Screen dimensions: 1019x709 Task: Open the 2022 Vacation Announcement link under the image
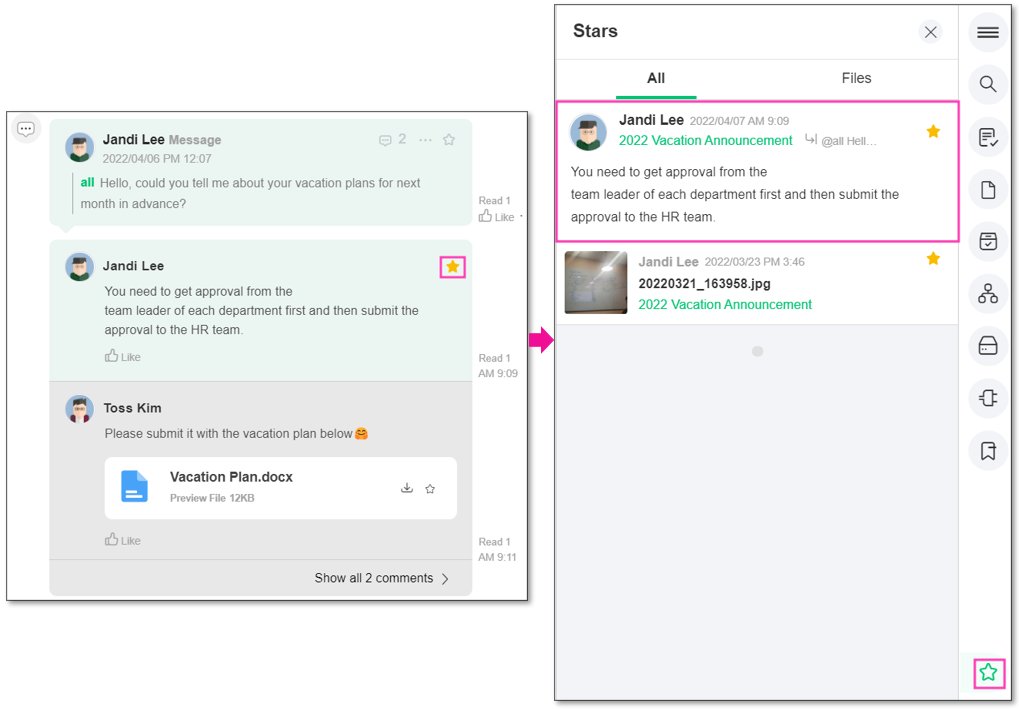coord(725,304)
